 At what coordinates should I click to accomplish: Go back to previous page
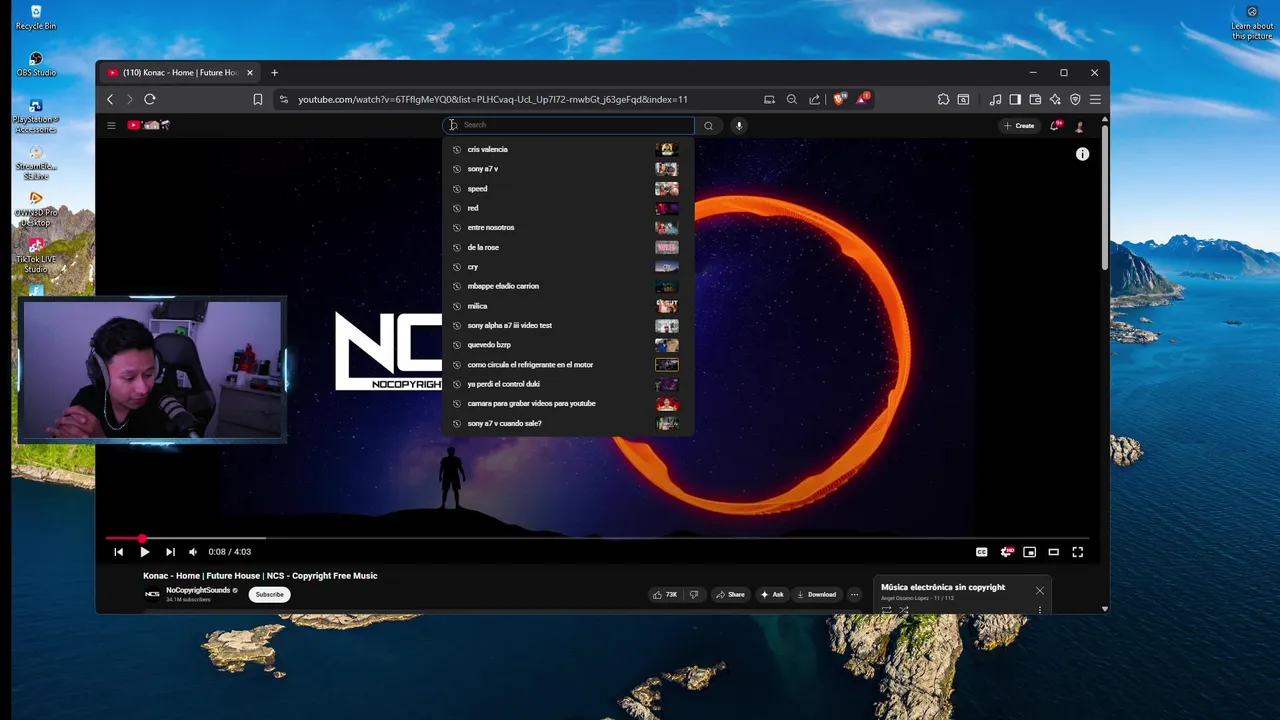click(110, 99)
